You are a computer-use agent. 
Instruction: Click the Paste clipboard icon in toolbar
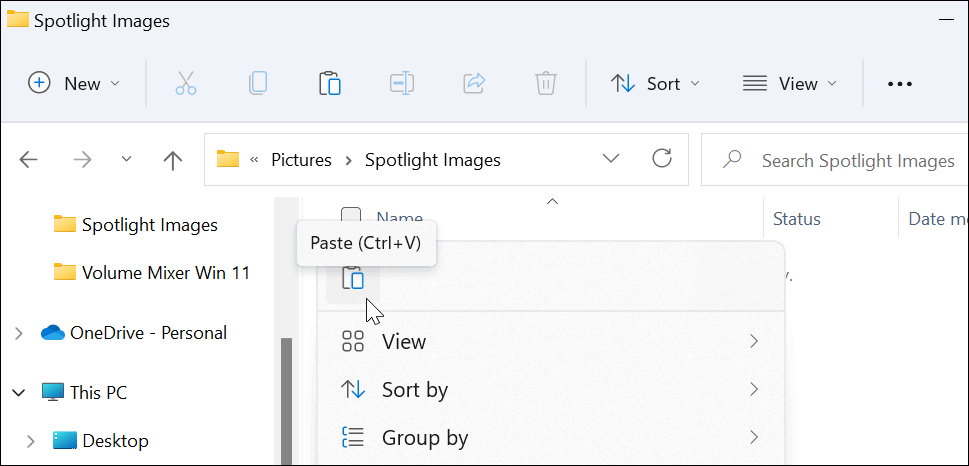[x=330, y=84]
